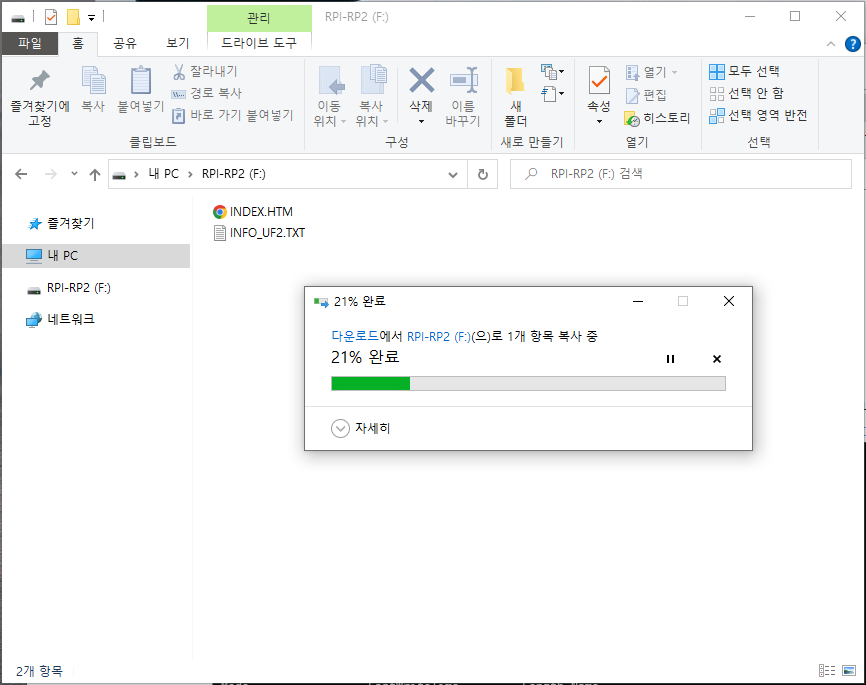Screen dimensions: 866x685
Task: Select 네트워크 in navigation pane
Action: pyautogui.click(x=61, y=319)
